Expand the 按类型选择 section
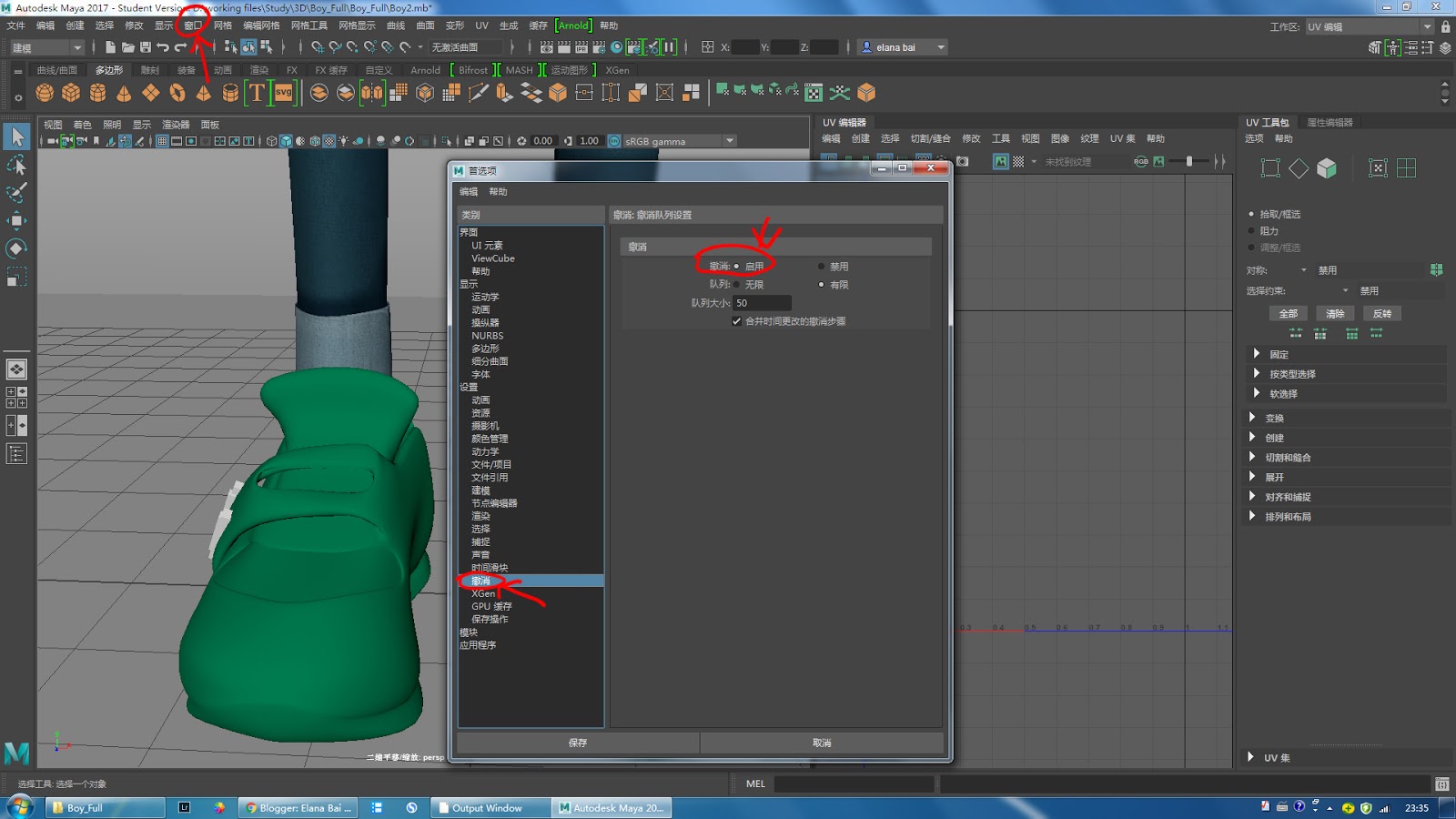This screenshot has height=819, width=1456. pyautogui.click(x=1257, y=374)
